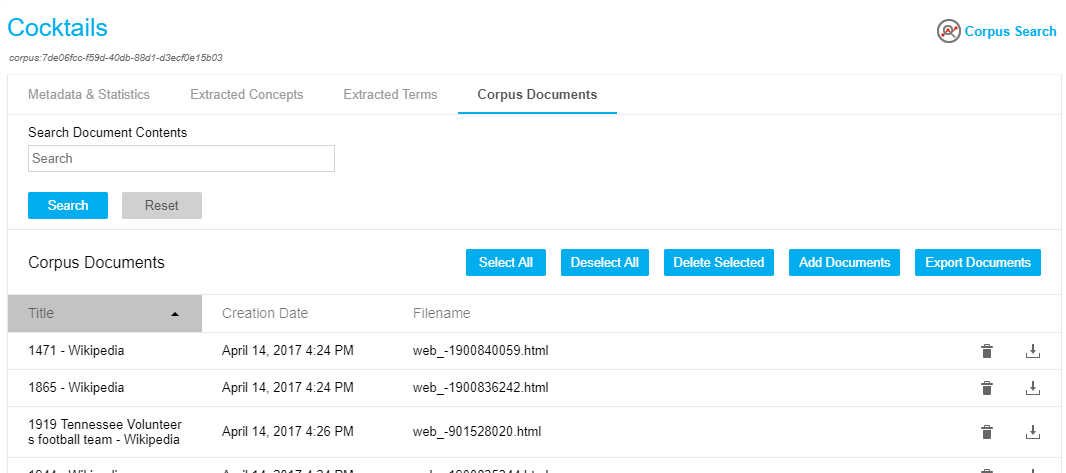The height and width of the screenshot is (473, 1066).
Task: Sort documents by Creation Date column
Action: (x=265, y=314)
